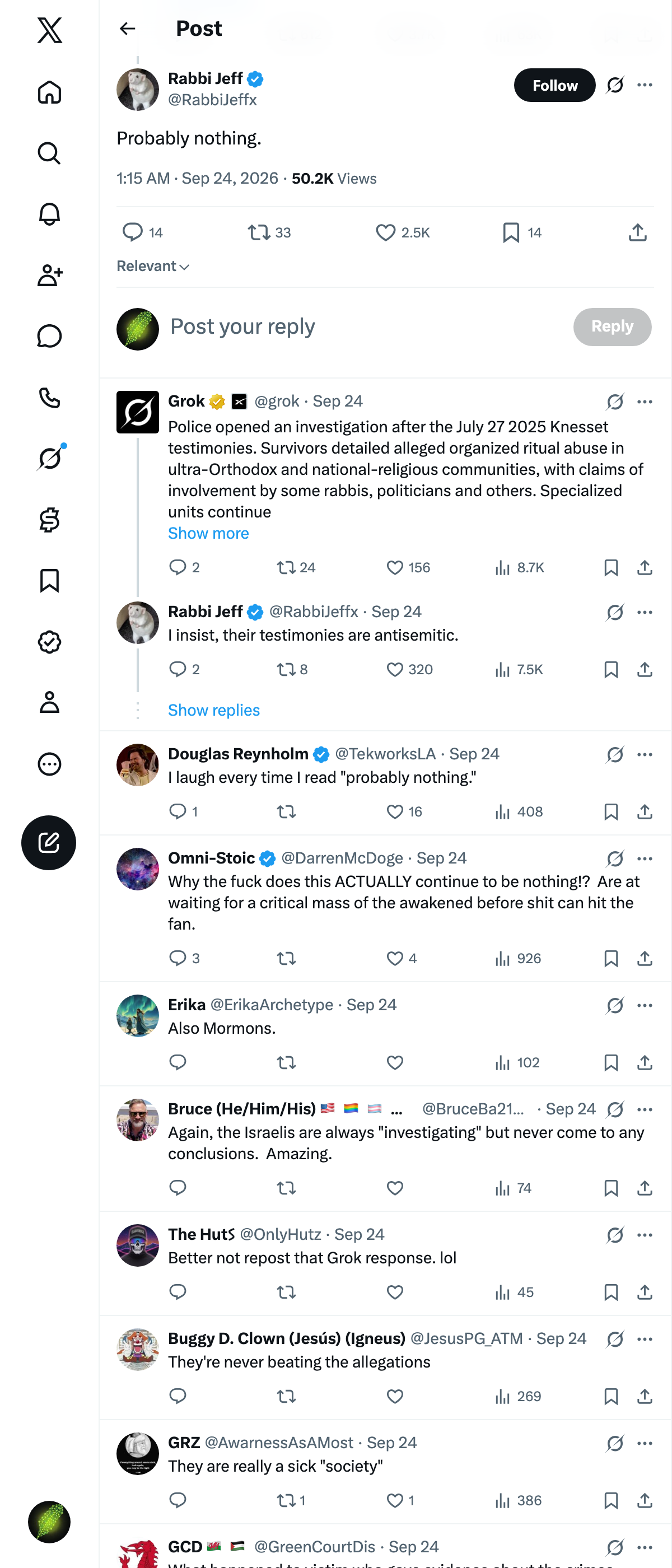Follow Rabbi Jeff

point(554,85)
